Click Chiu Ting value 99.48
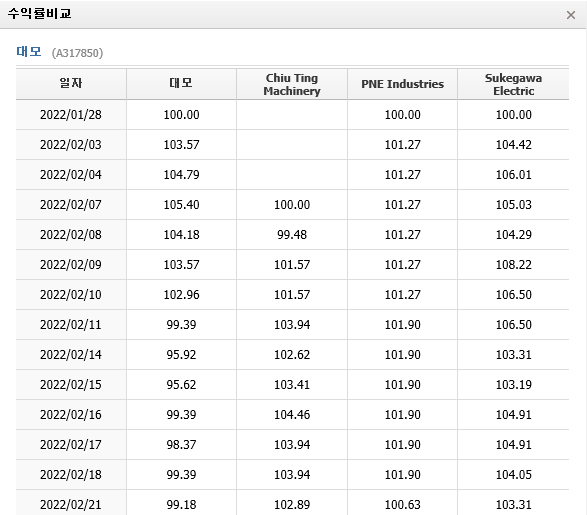Viewport: 587px width, 515px height. 292,234
